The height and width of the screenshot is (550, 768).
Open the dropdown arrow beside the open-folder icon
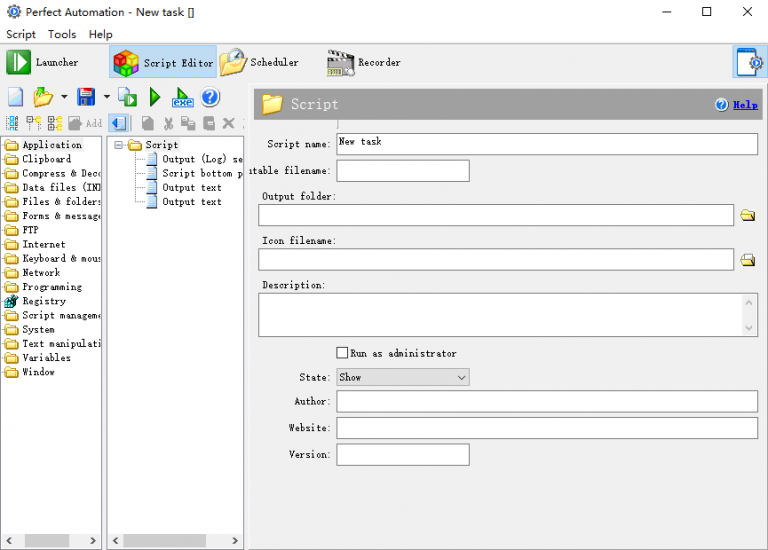pyautogui.click(x=64, y=97)
